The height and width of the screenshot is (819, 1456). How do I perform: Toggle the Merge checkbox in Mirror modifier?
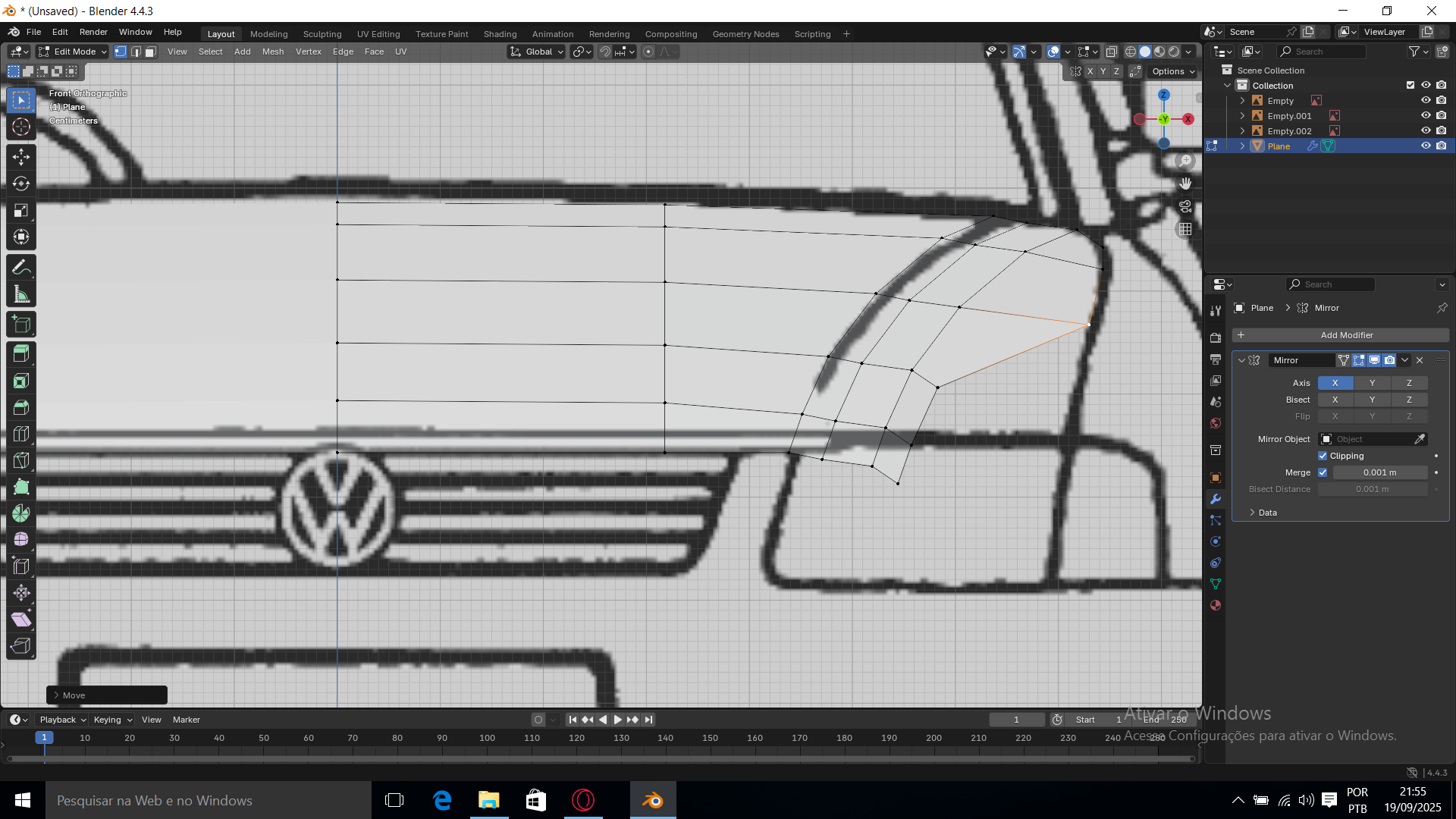[x=1323, y=472]
